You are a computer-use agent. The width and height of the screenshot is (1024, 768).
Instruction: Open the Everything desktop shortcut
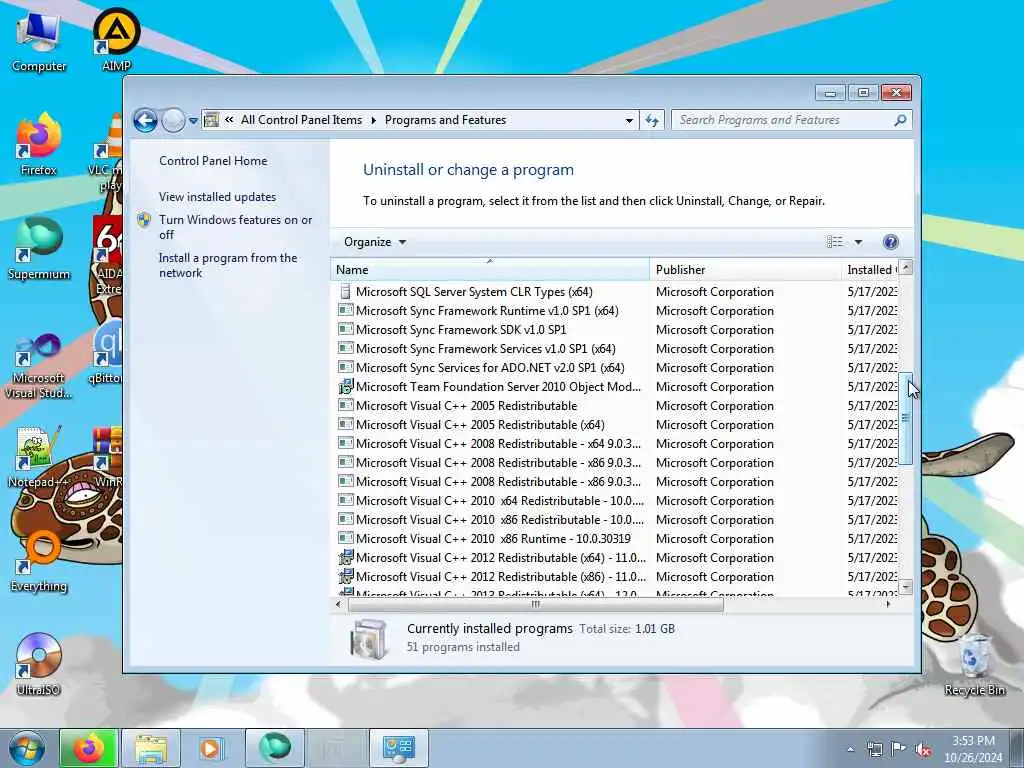click(39, 561)
